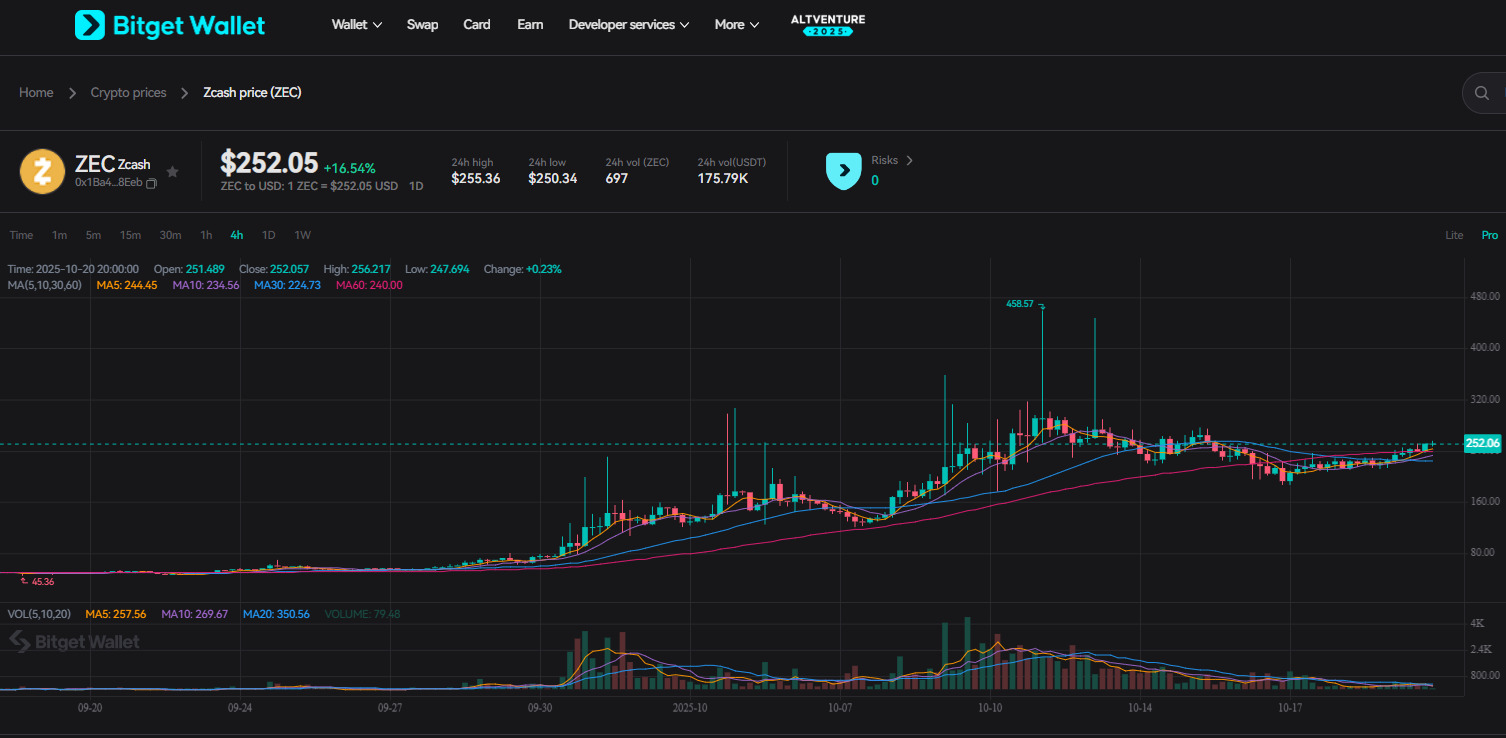Viewport: 1506px width, 738px height.
Task: Open the Swap page
Action: (x=422, y=25)
